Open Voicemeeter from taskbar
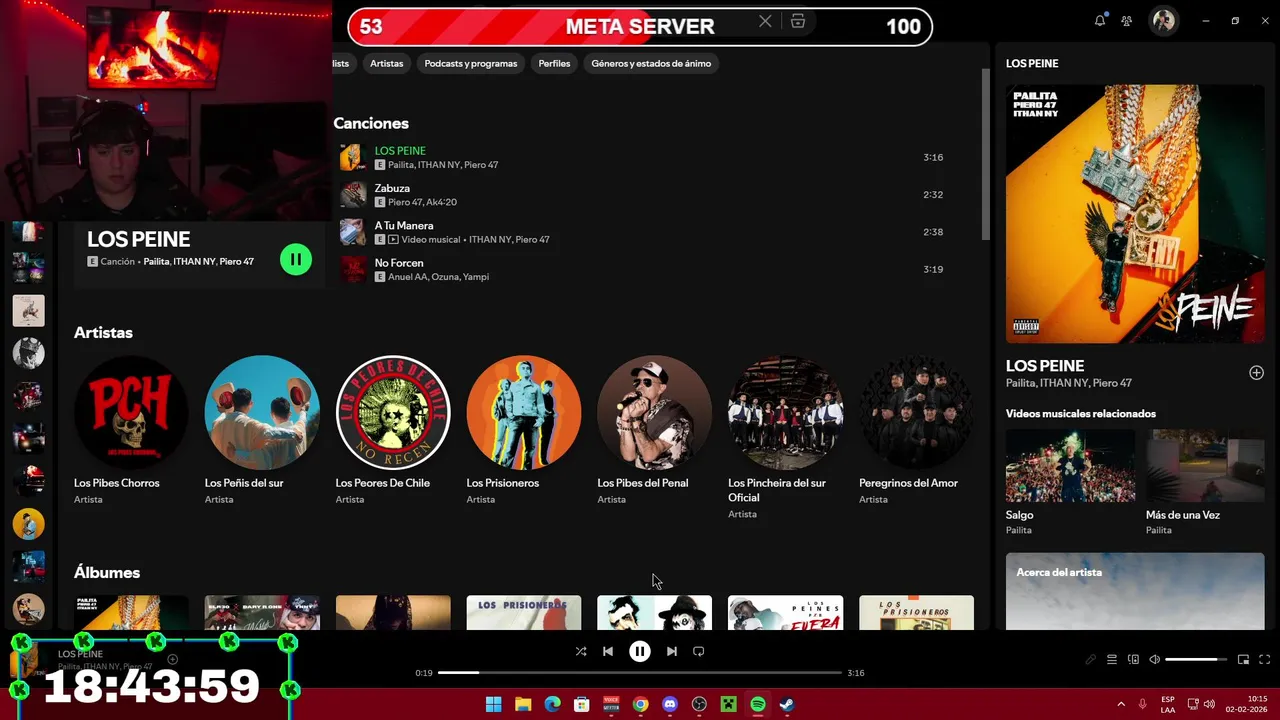The image size is (1280, 720). (x=611, y=704)
